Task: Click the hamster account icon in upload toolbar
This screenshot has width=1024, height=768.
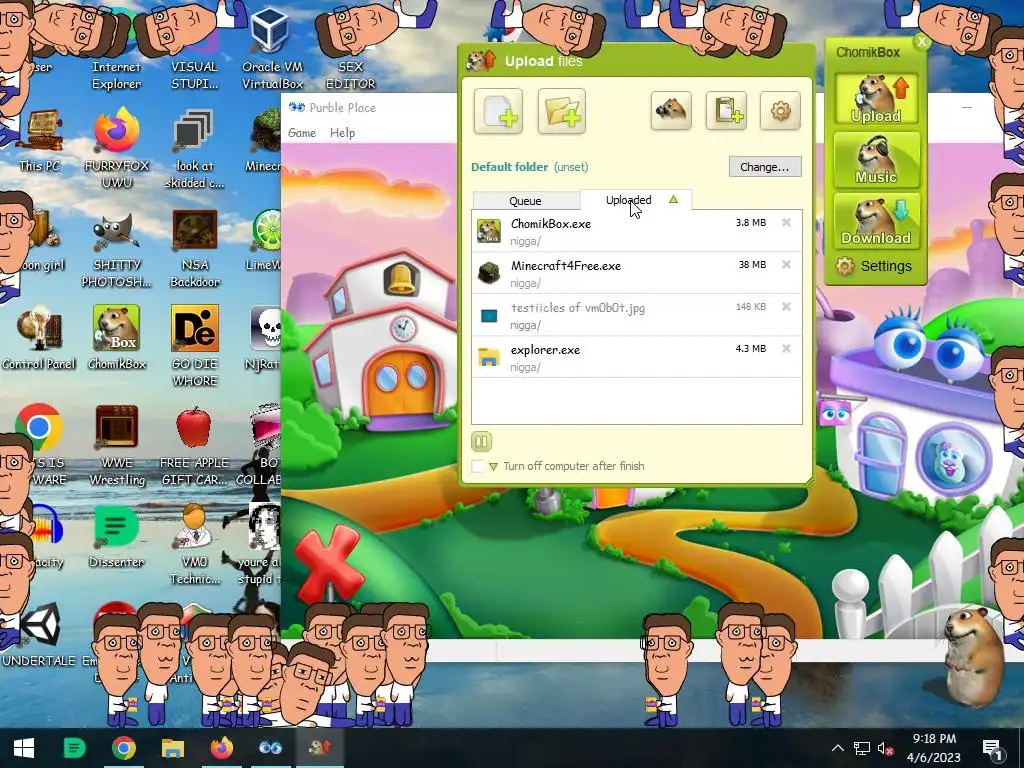Action: pos(671,110)
